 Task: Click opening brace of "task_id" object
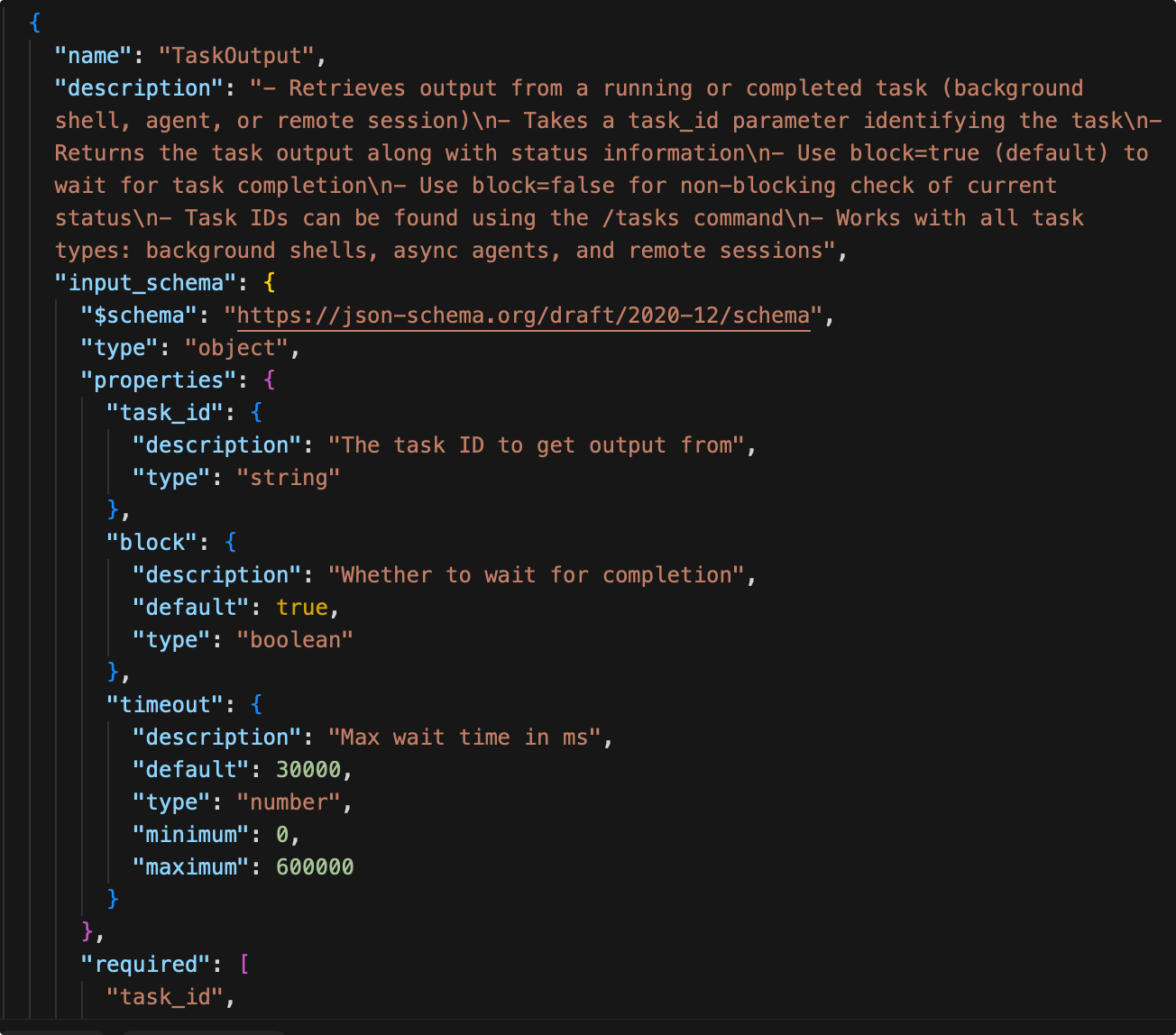point(256,413)
